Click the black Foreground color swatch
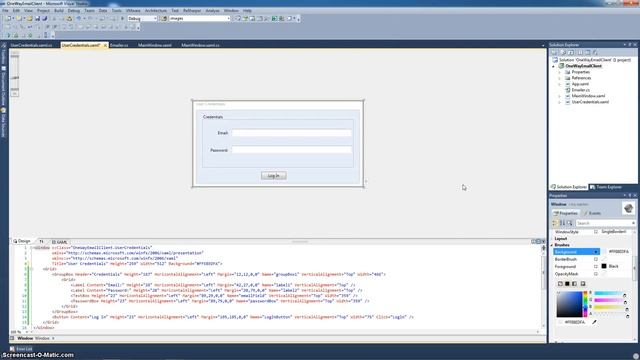 [604, 267]
